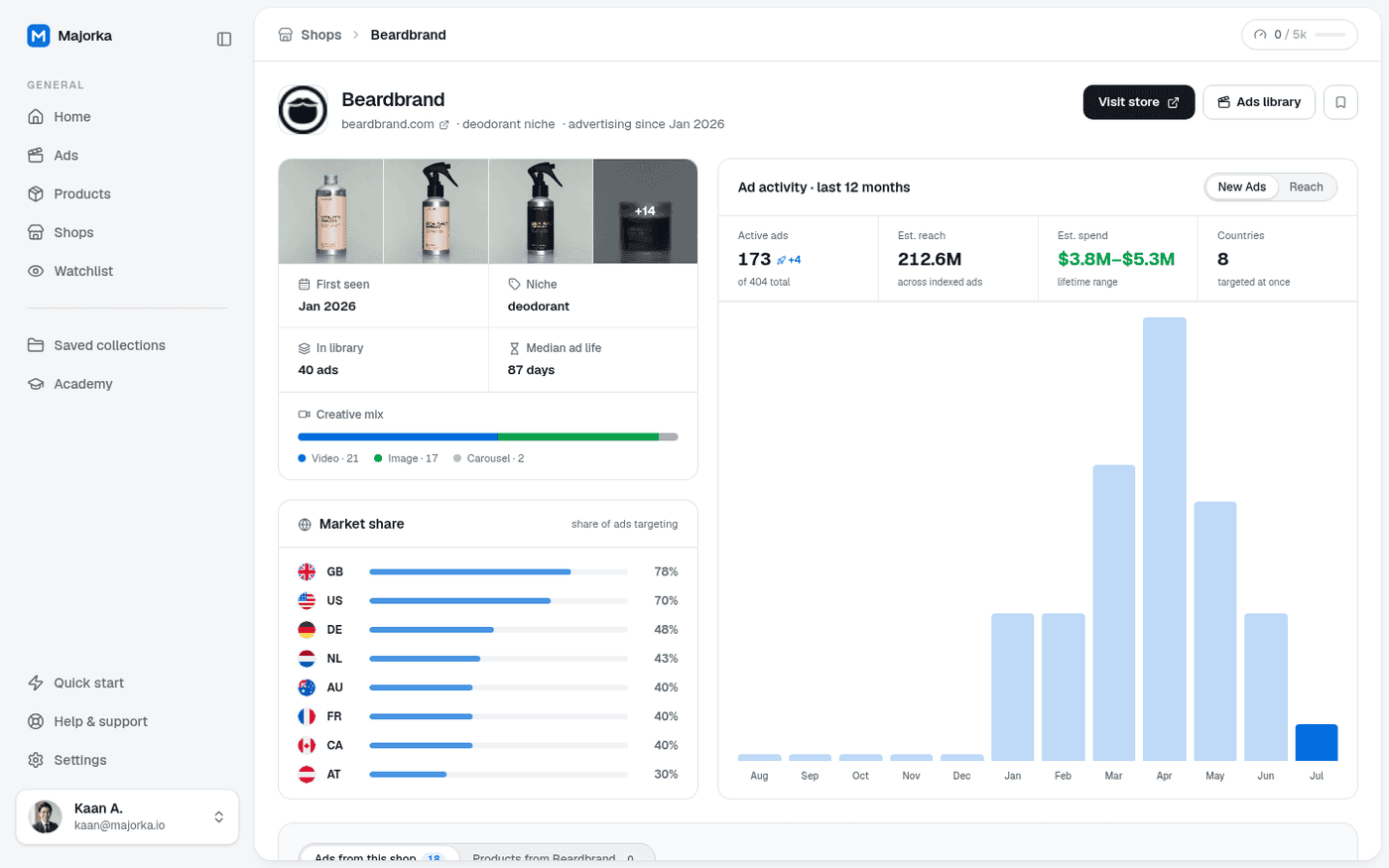1389x868 pixels.
Task: Click the Shops breadcrumb link
Action: coord(321,35)
